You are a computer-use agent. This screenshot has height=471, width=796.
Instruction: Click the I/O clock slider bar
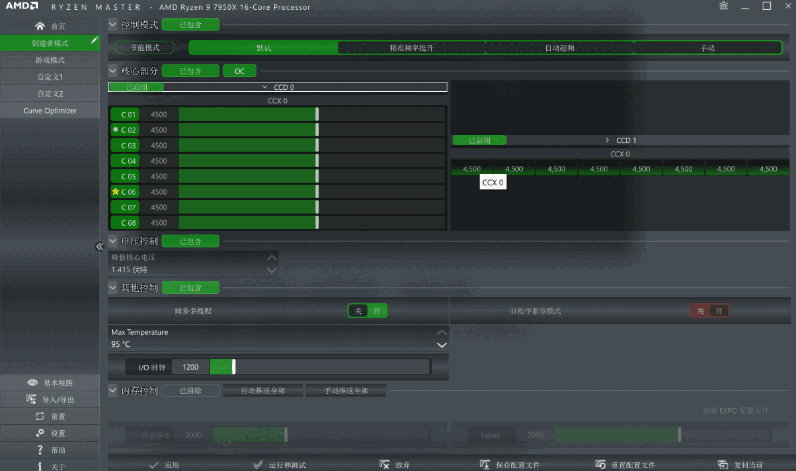point(330,367)
